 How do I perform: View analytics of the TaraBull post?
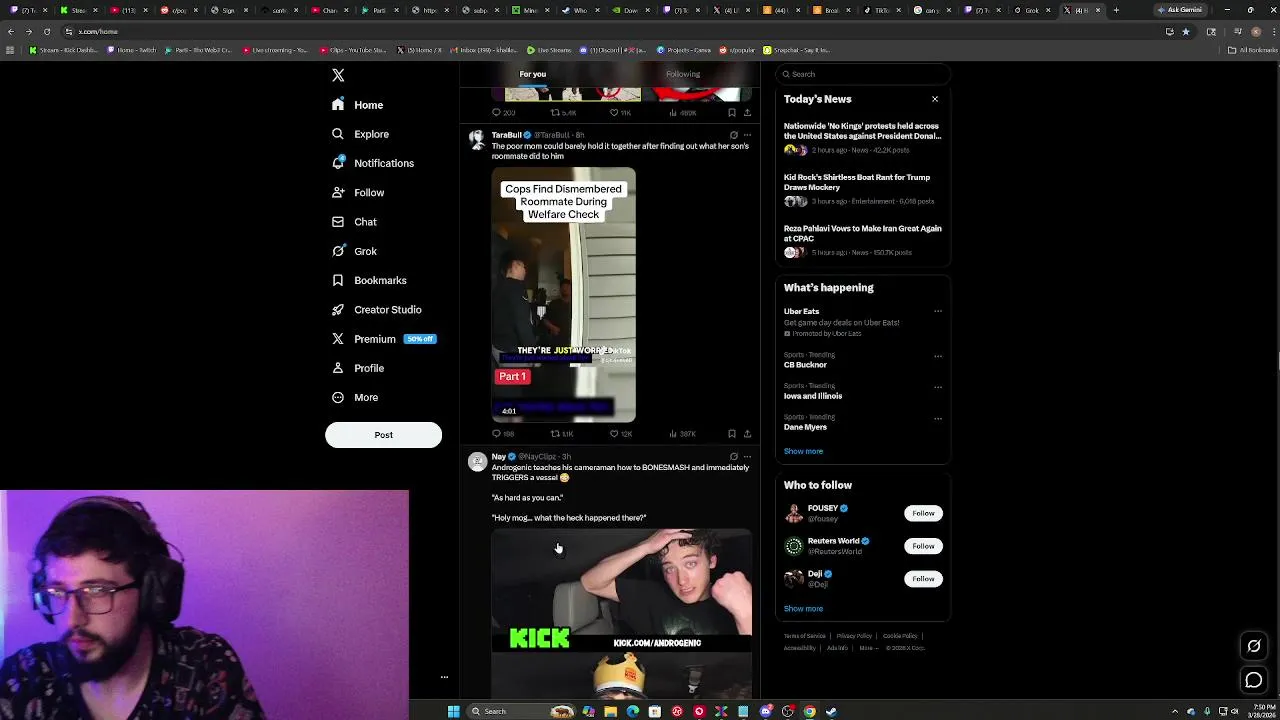point(683,434)
